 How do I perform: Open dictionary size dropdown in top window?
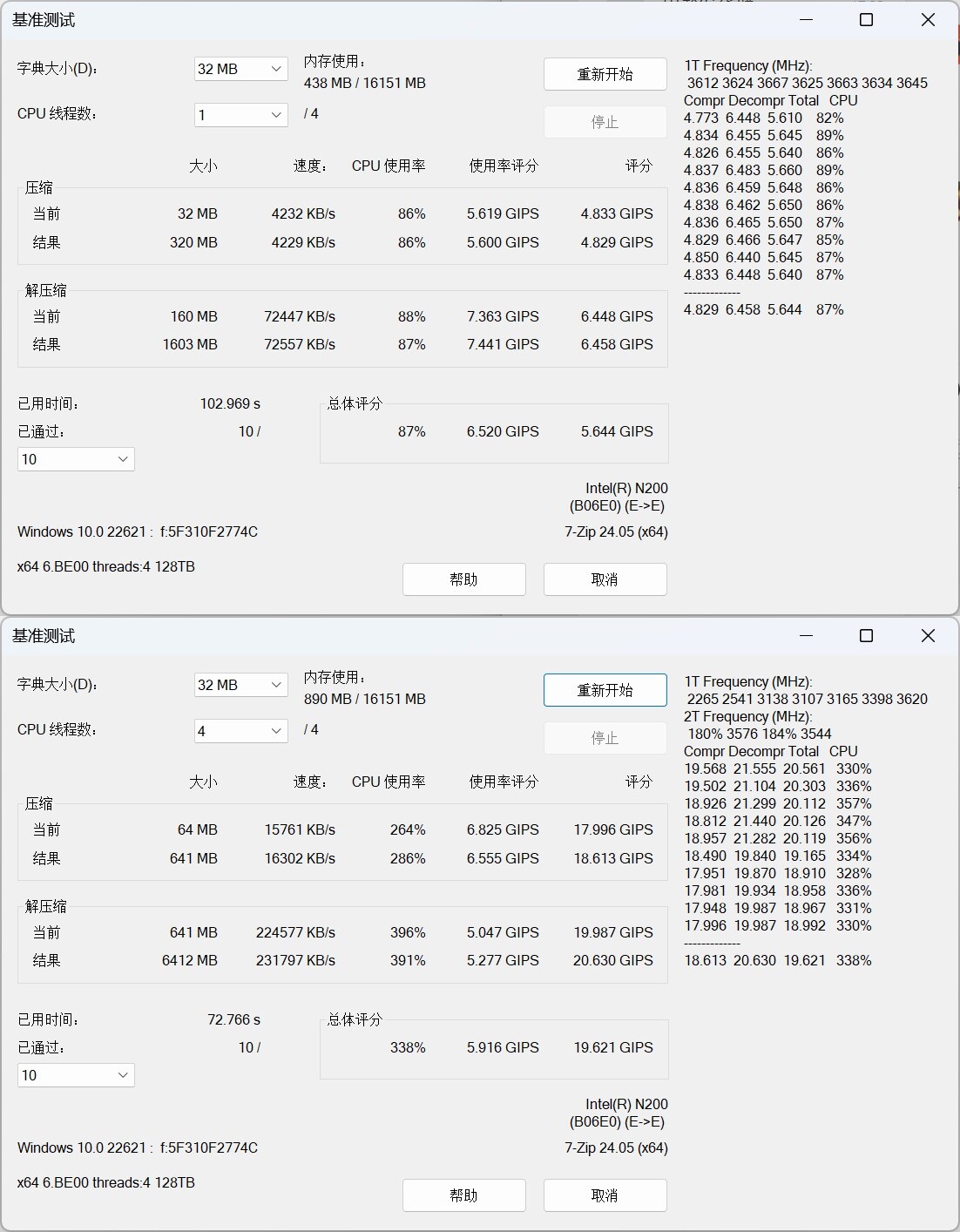[240, 69]
